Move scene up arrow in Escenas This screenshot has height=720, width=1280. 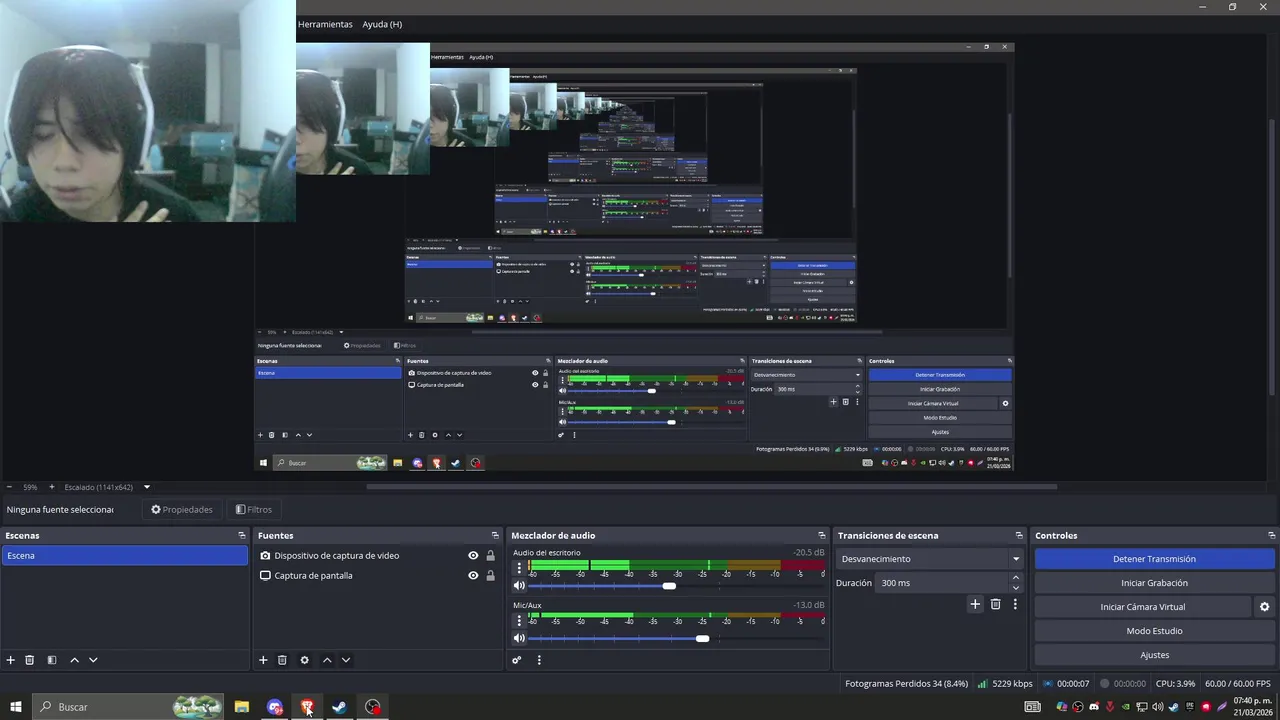coord(74,660)
